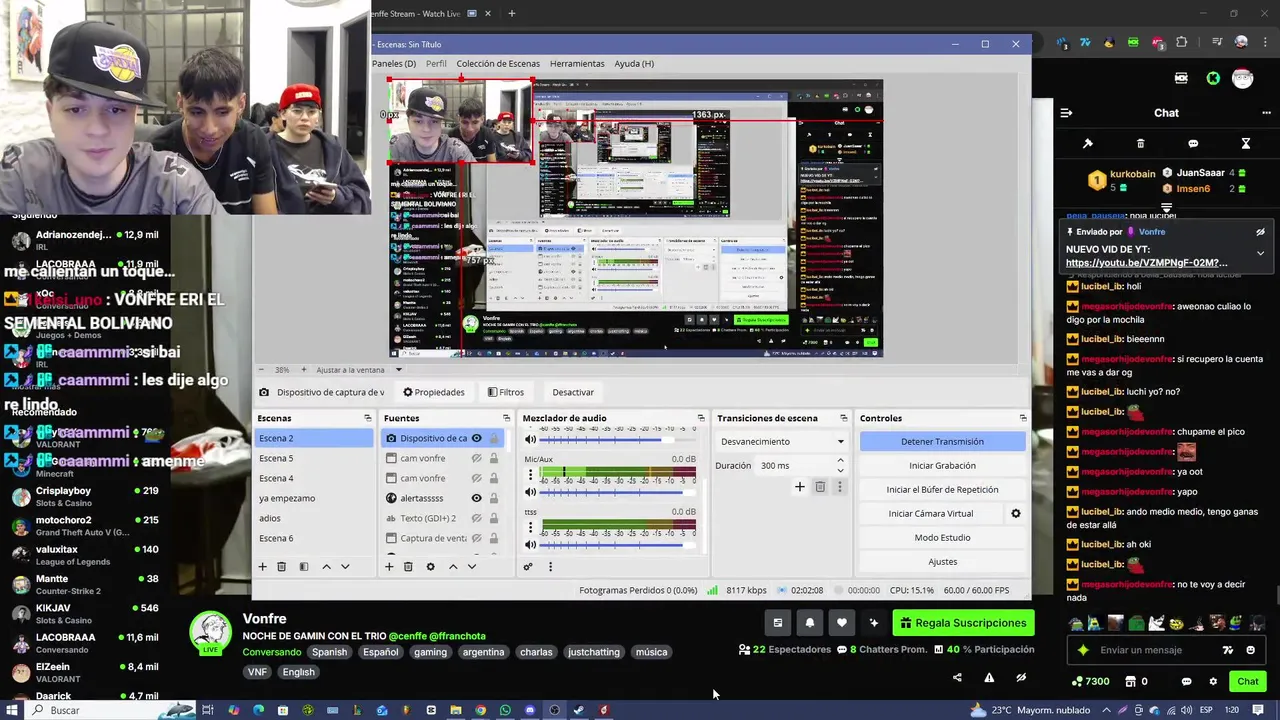1280x720 pixels.
Task: Increase the transition duration with up arrow
Action: [x=840, y=461]
